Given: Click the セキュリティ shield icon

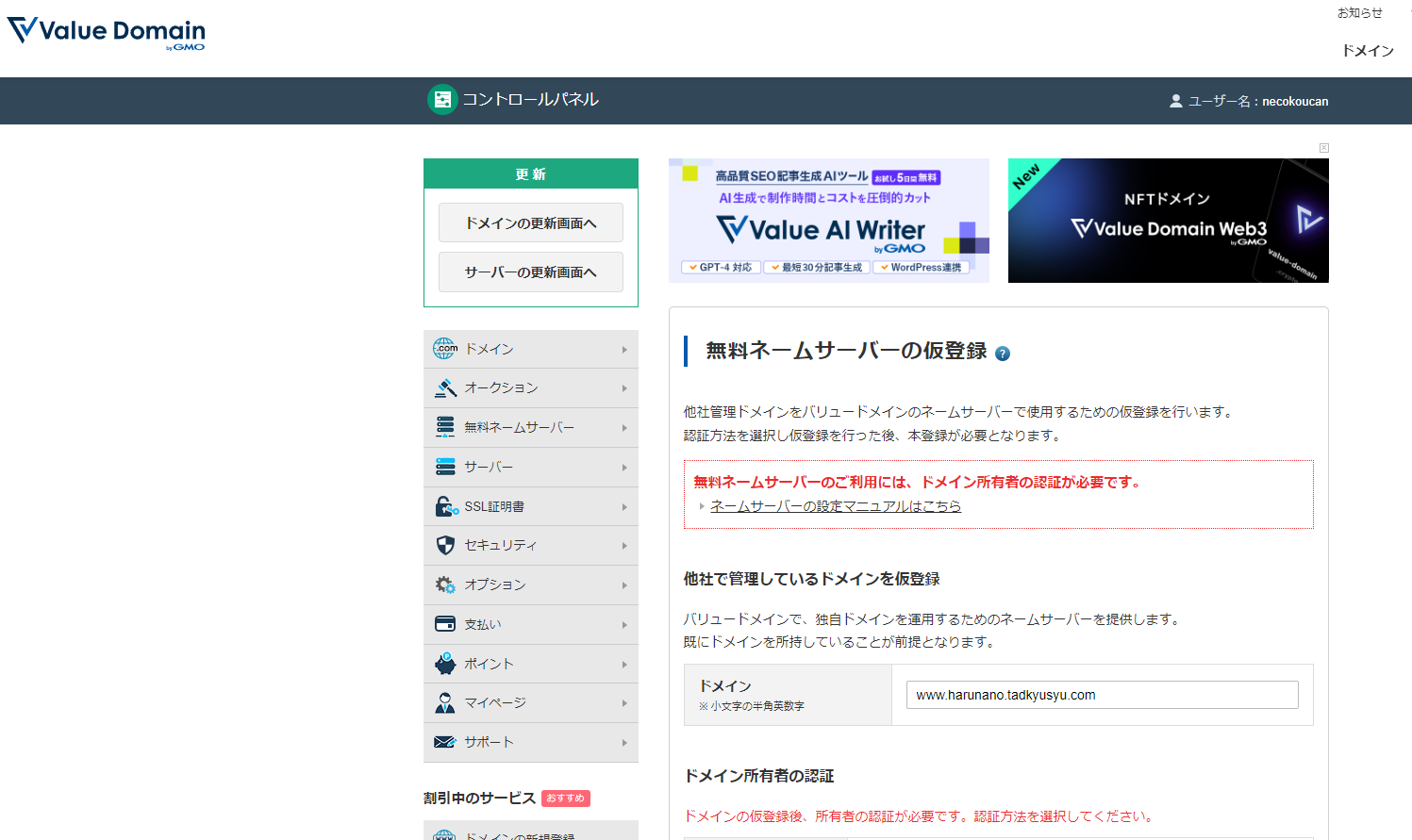Looking at the screenshot, I should [x=445, y=545].
